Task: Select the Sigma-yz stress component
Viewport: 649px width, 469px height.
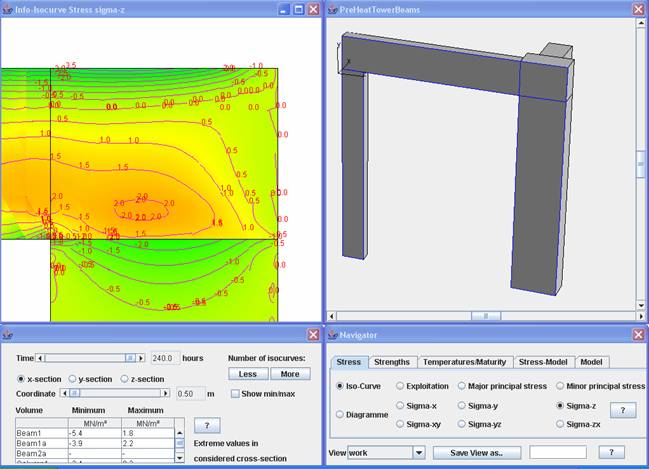Action: pos(462,424)
